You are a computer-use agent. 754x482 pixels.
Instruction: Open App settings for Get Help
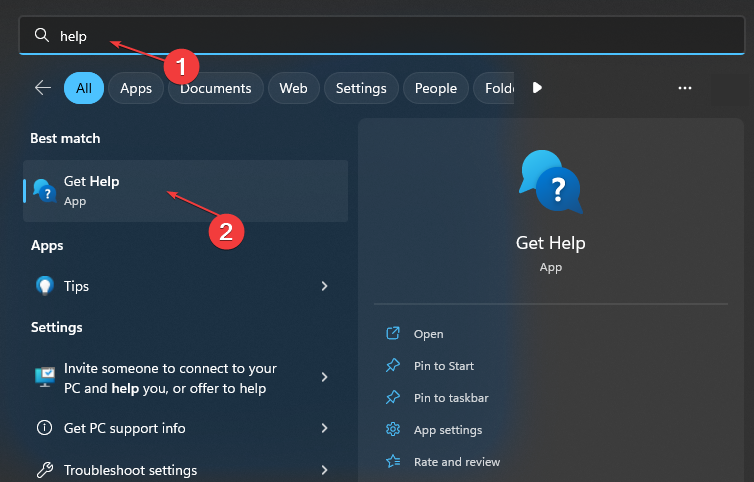tap(448, 430)
